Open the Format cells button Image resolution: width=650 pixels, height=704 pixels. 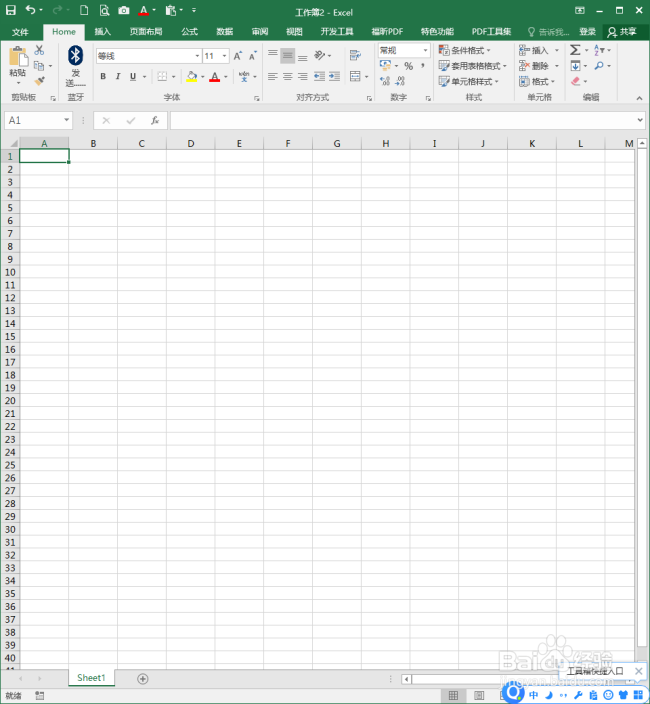[x=537, y=81]
